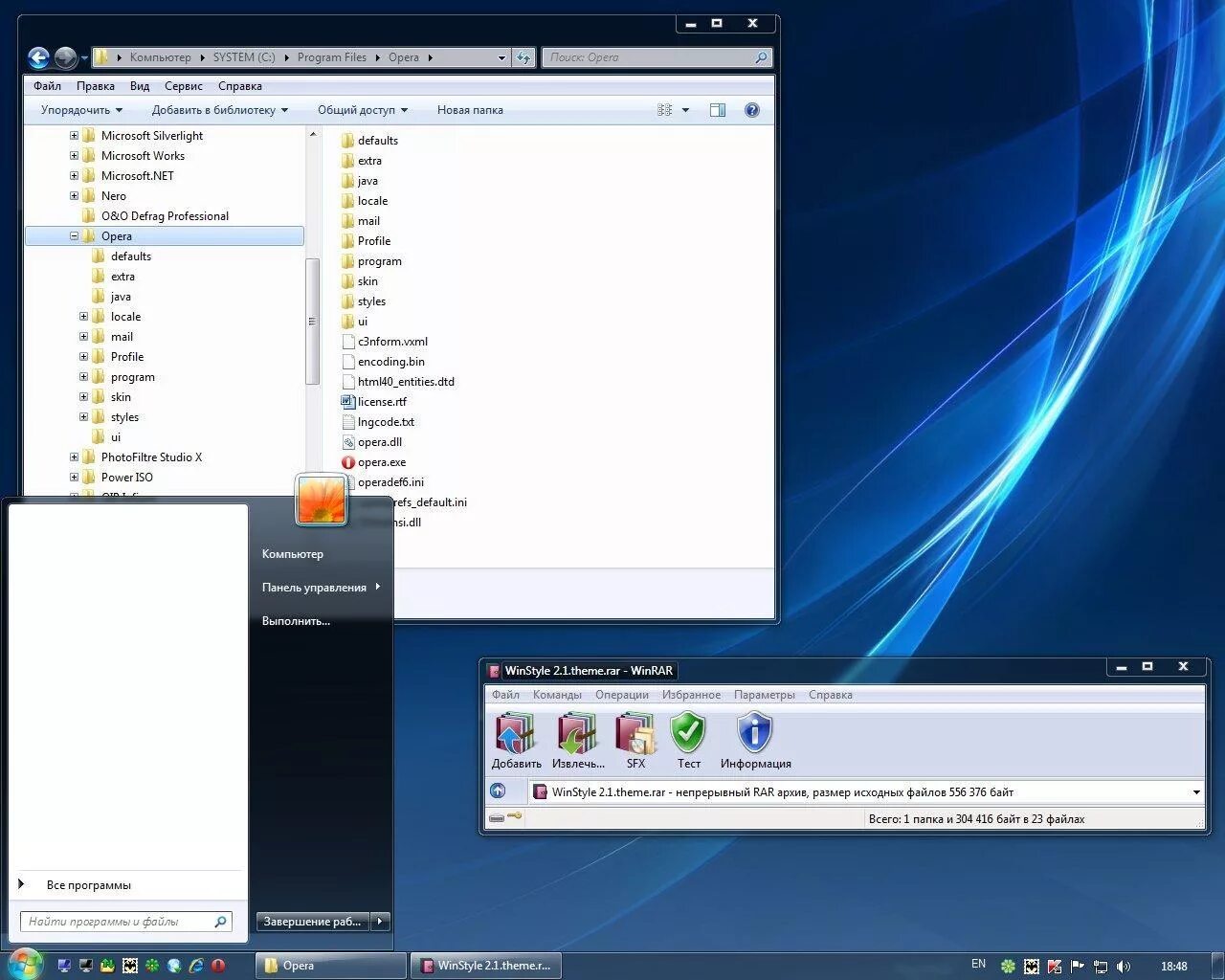Screen dimensions: 1225x980
Task: Open the view options dropdown arrow
Action: pos(685,110)
